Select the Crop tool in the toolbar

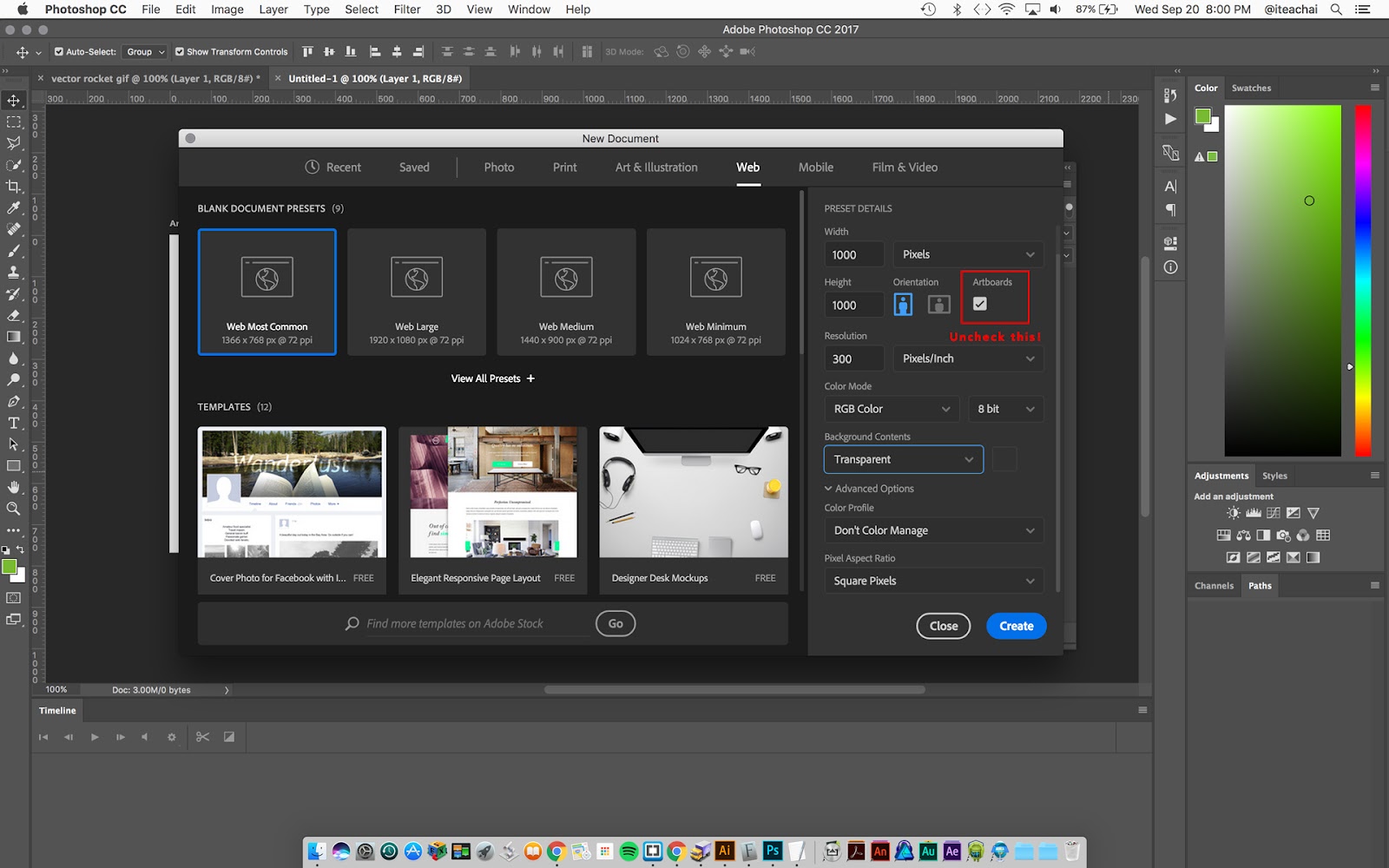(14, 187)
